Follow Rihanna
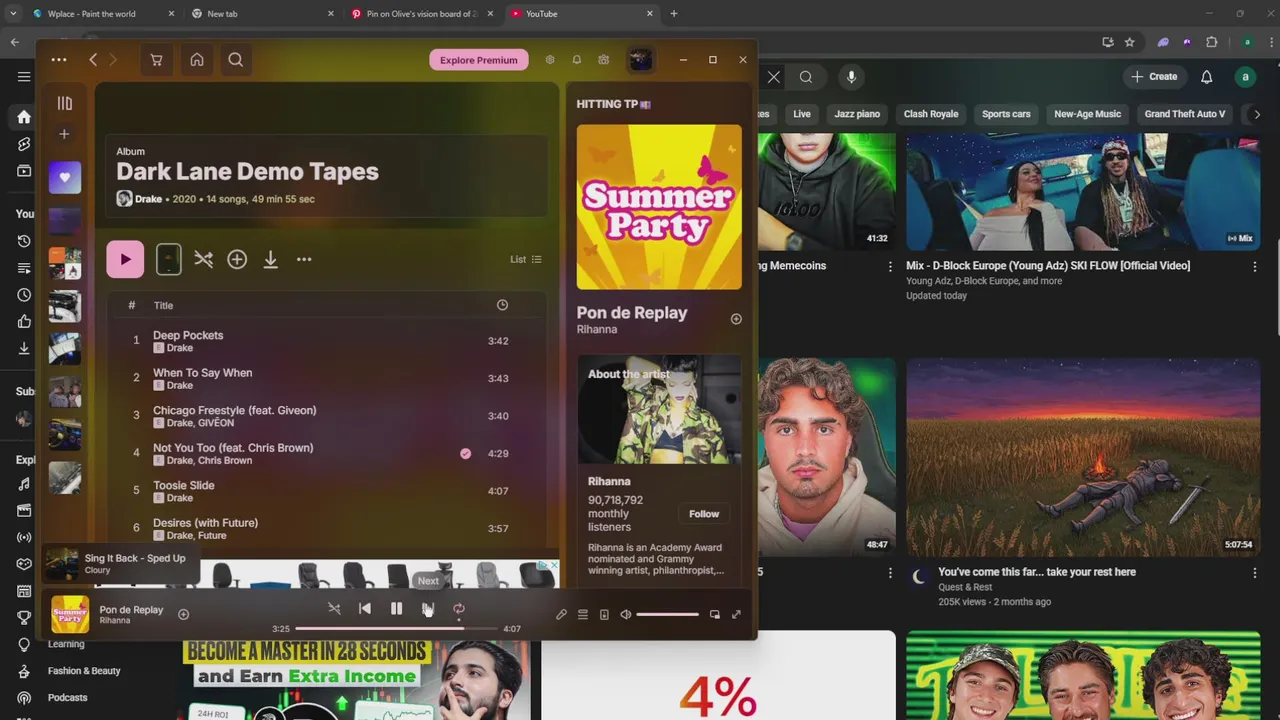 (704, 514)
